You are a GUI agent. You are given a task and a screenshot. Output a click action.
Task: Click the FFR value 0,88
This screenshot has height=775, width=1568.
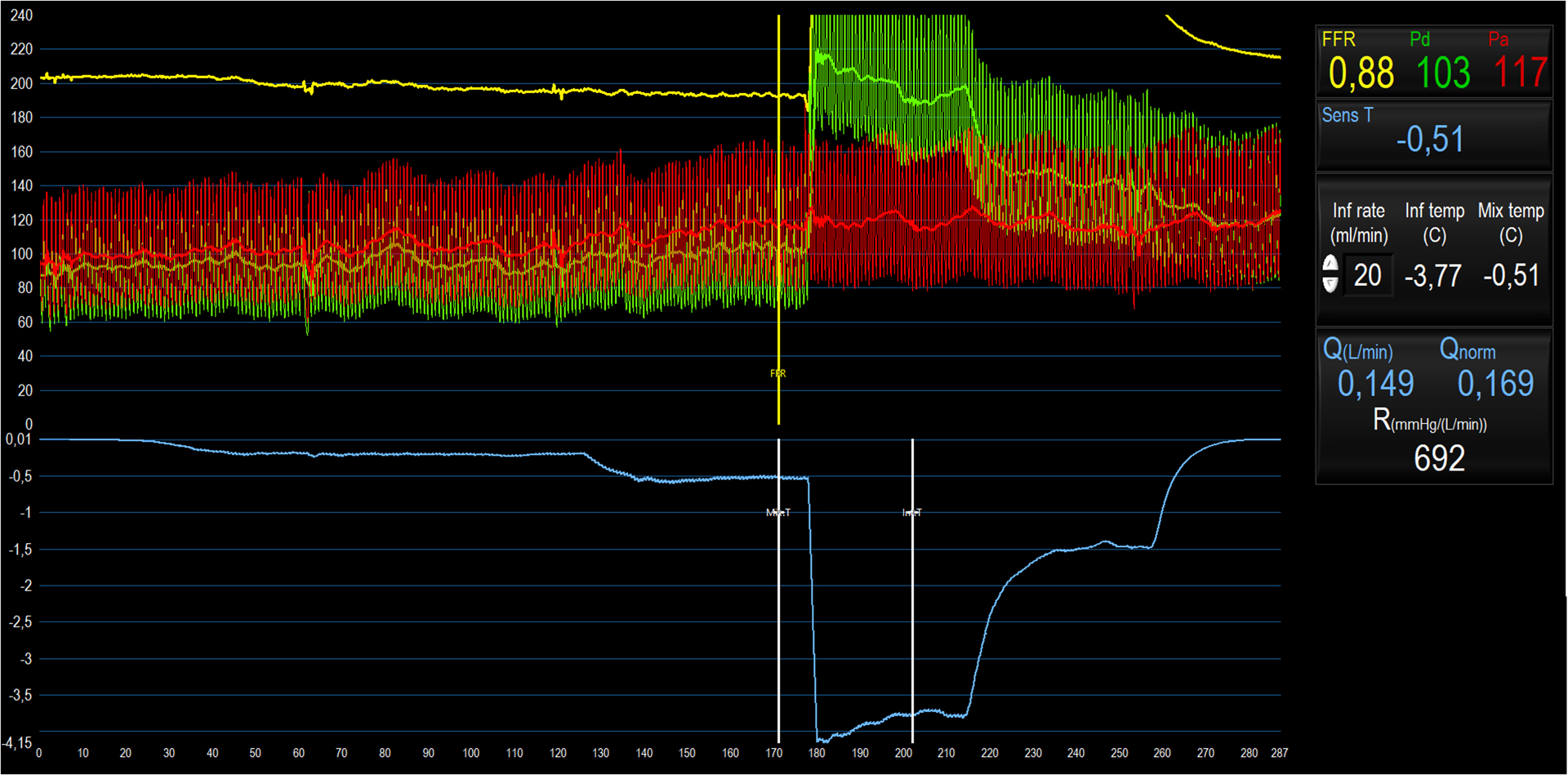click(1361, 73)
